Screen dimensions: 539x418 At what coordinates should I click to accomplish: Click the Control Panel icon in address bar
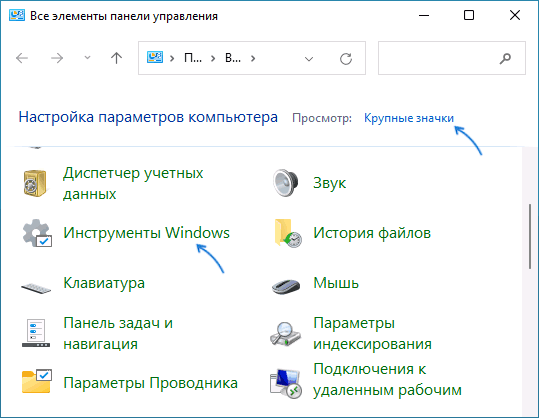155,58
